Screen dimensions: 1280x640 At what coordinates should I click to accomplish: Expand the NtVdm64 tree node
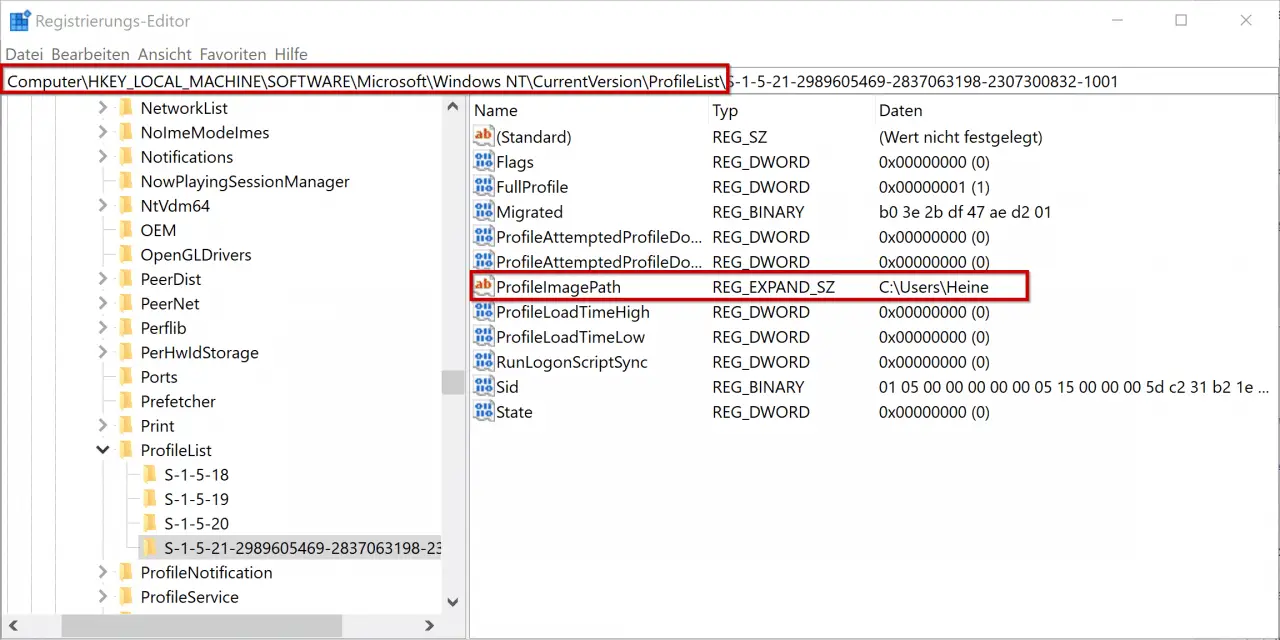102,206
